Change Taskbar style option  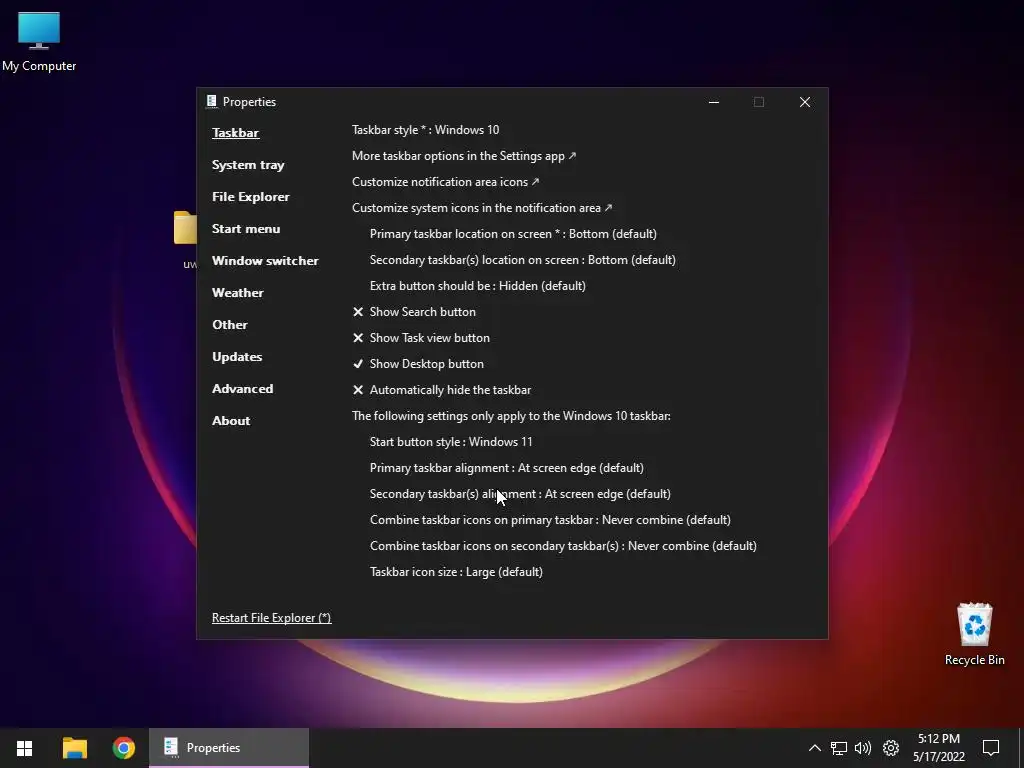click(426, 130)
